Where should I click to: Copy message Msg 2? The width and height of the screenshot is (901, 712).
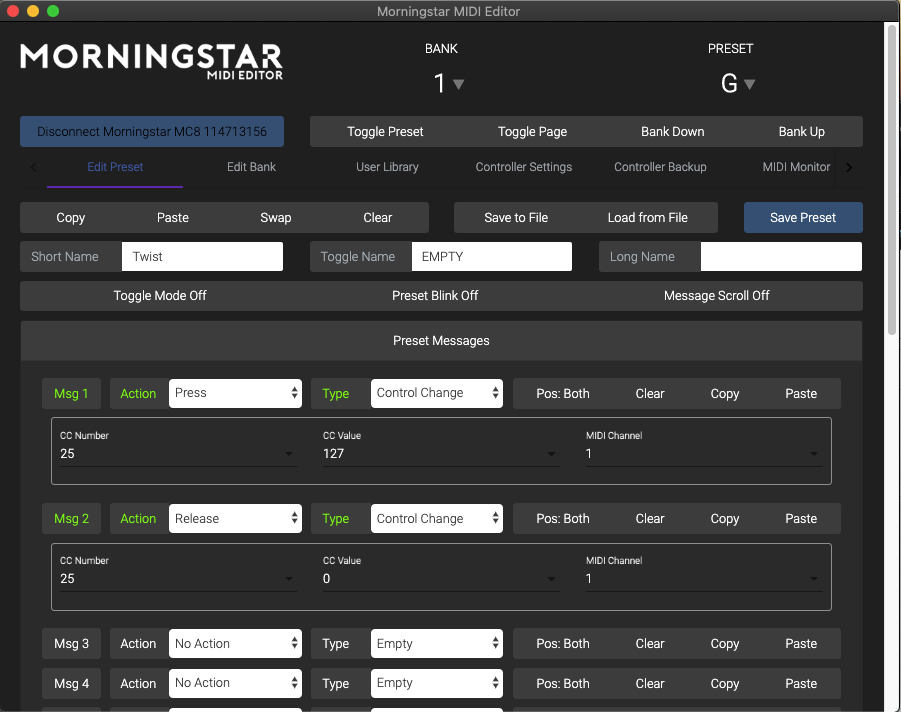725,519
